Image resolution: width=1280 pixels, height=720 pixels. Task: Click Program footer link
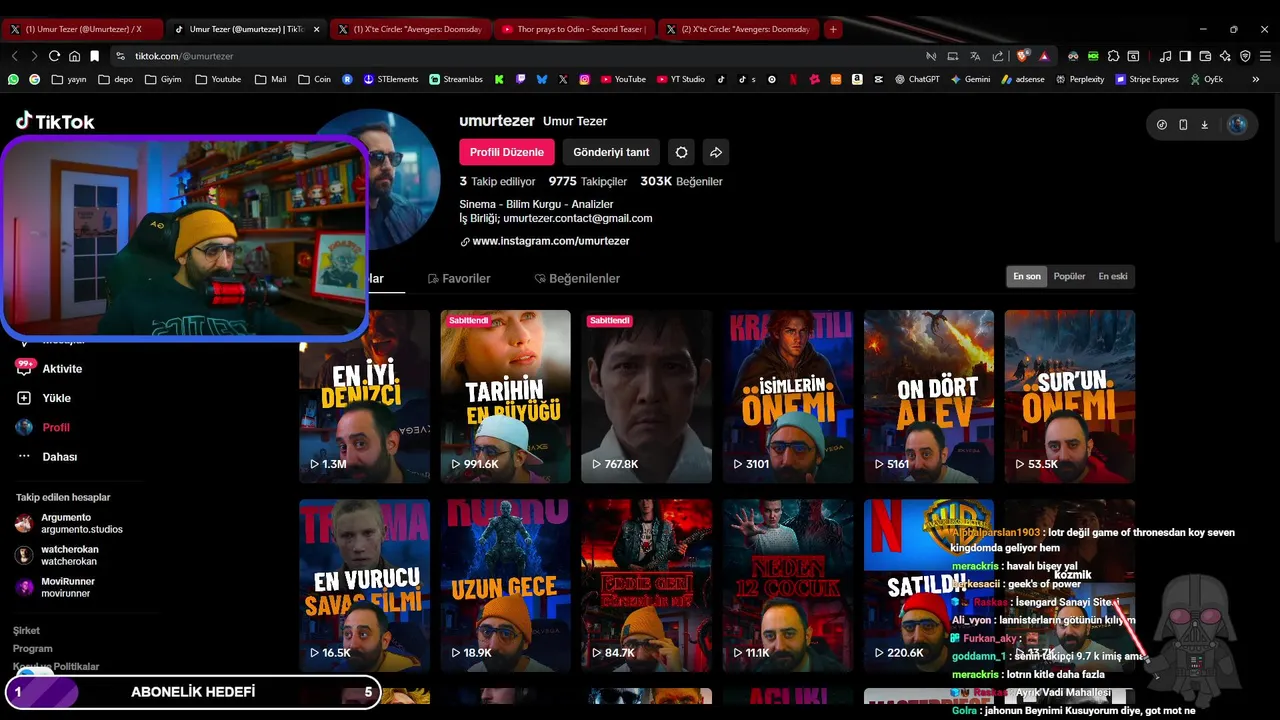33,649
